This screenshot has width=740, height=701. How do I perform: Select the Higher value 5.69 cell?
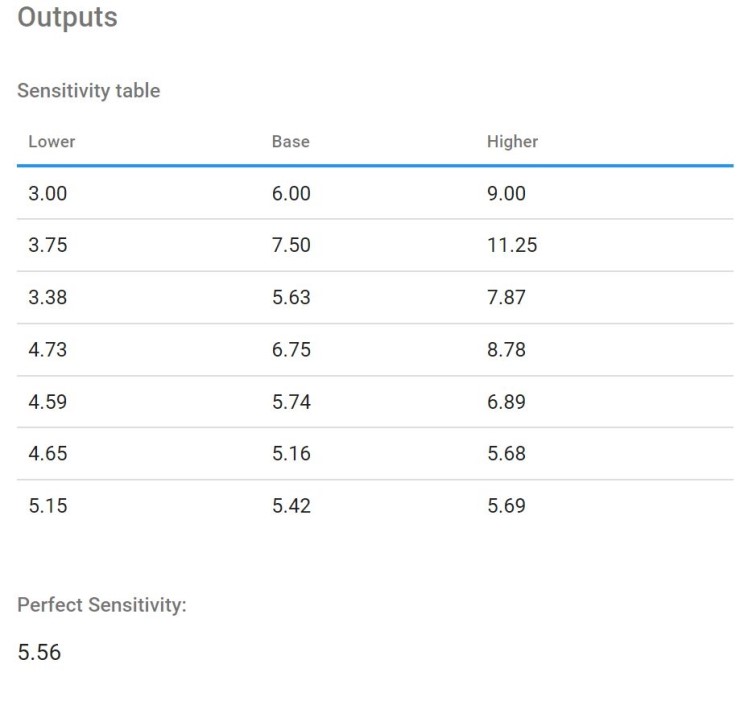pos(506,506)
